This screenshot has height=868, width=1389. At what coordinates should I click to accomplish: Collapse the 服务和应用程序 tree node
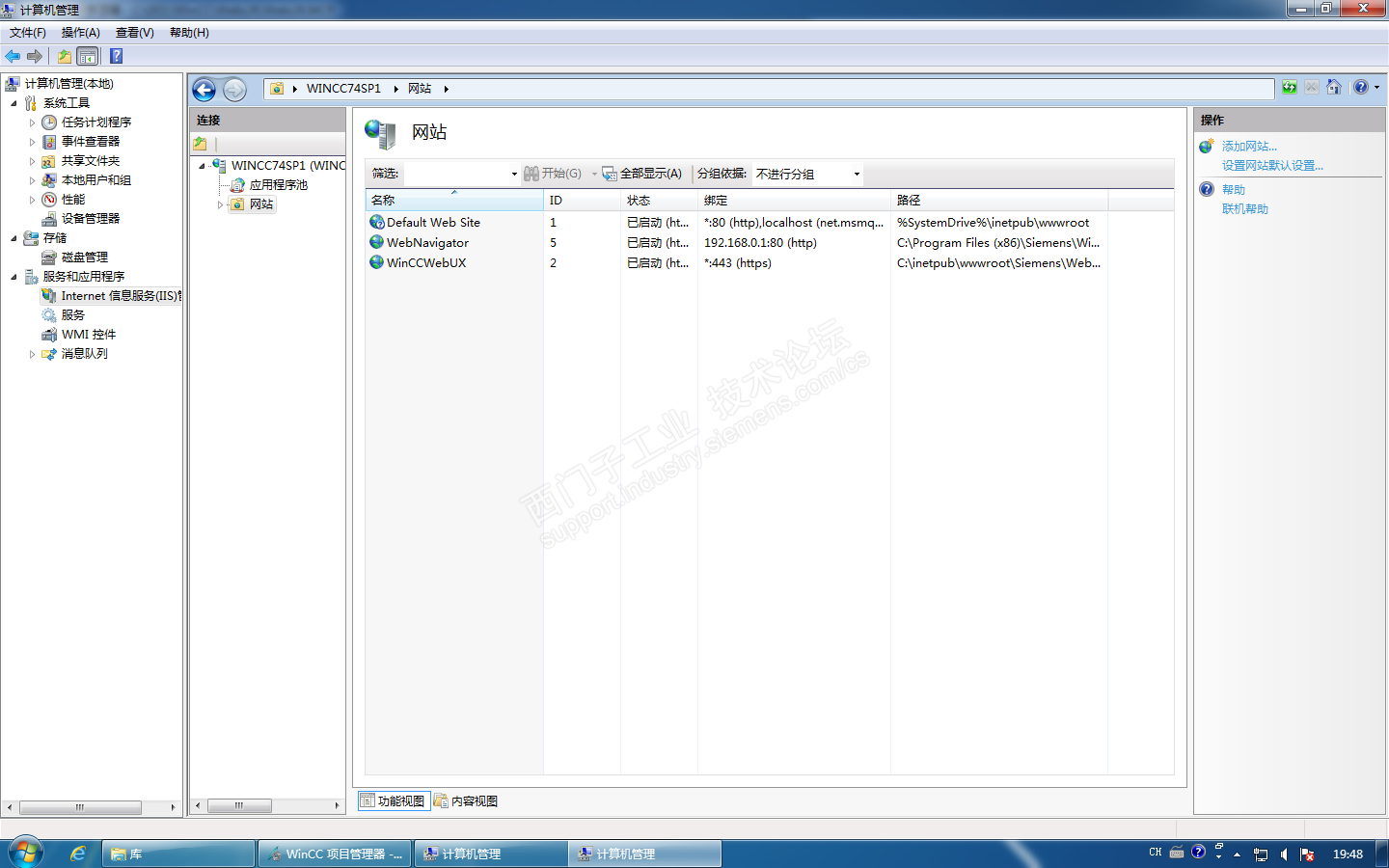pyautogui.click(x=14, y=277)
